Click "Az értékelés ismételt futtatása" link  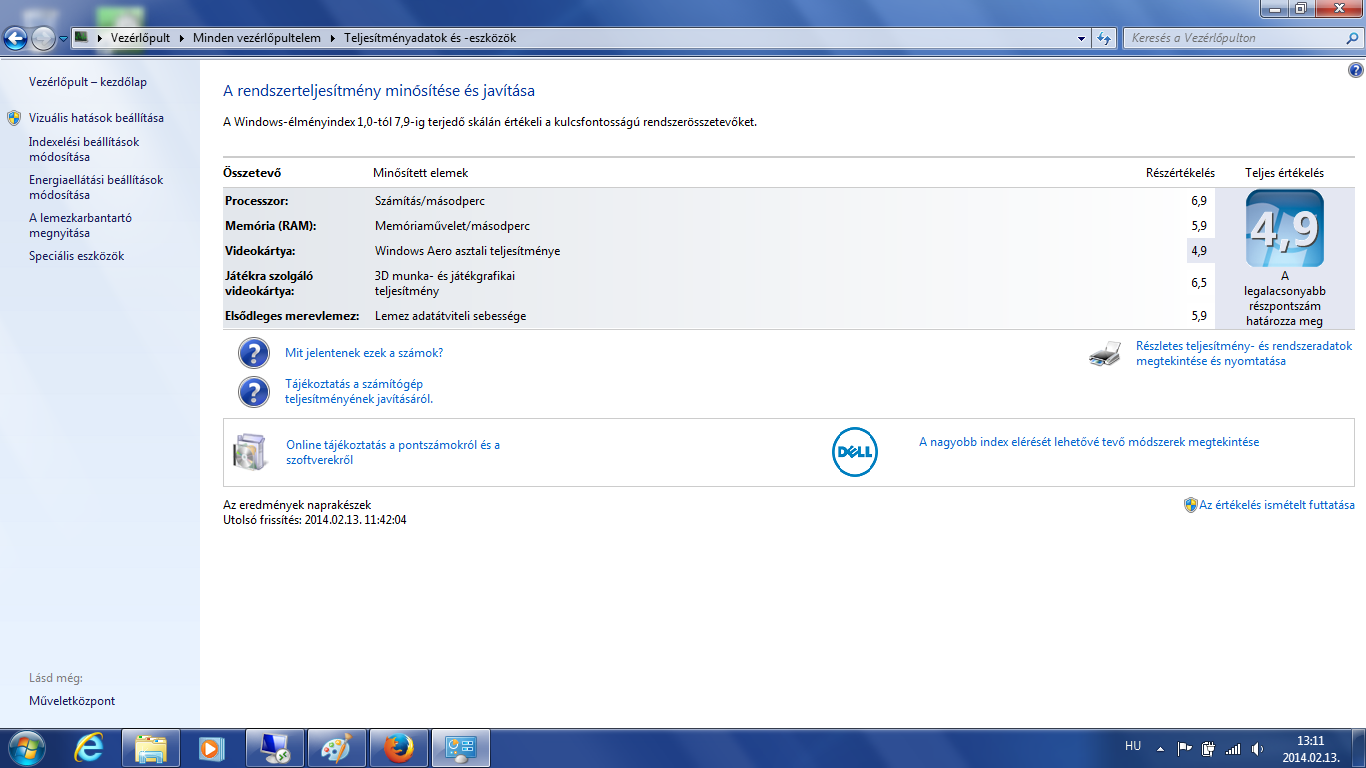tap(1276, 505)
